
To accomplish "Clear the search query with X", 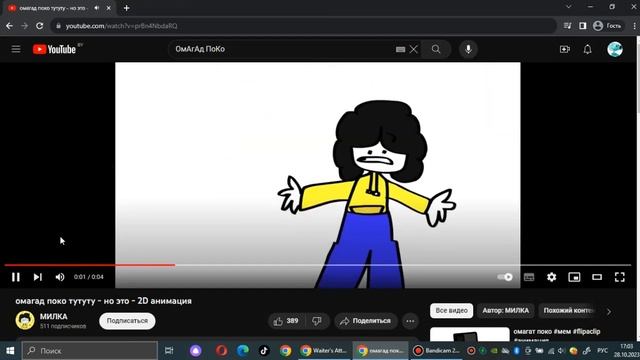I will pyautogui.click(x=413, y=49).
